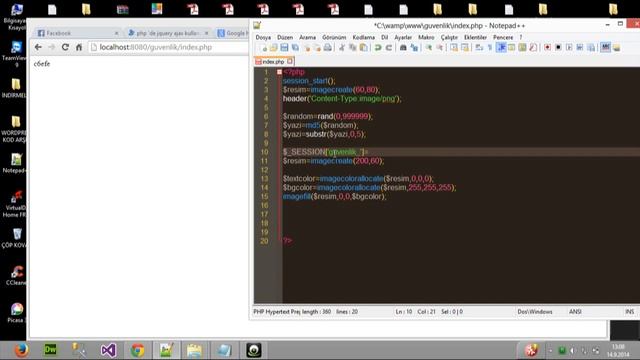Click the Cut scissors icon
640x360 pixels.
pyautogui.click(x=342, y=48)
